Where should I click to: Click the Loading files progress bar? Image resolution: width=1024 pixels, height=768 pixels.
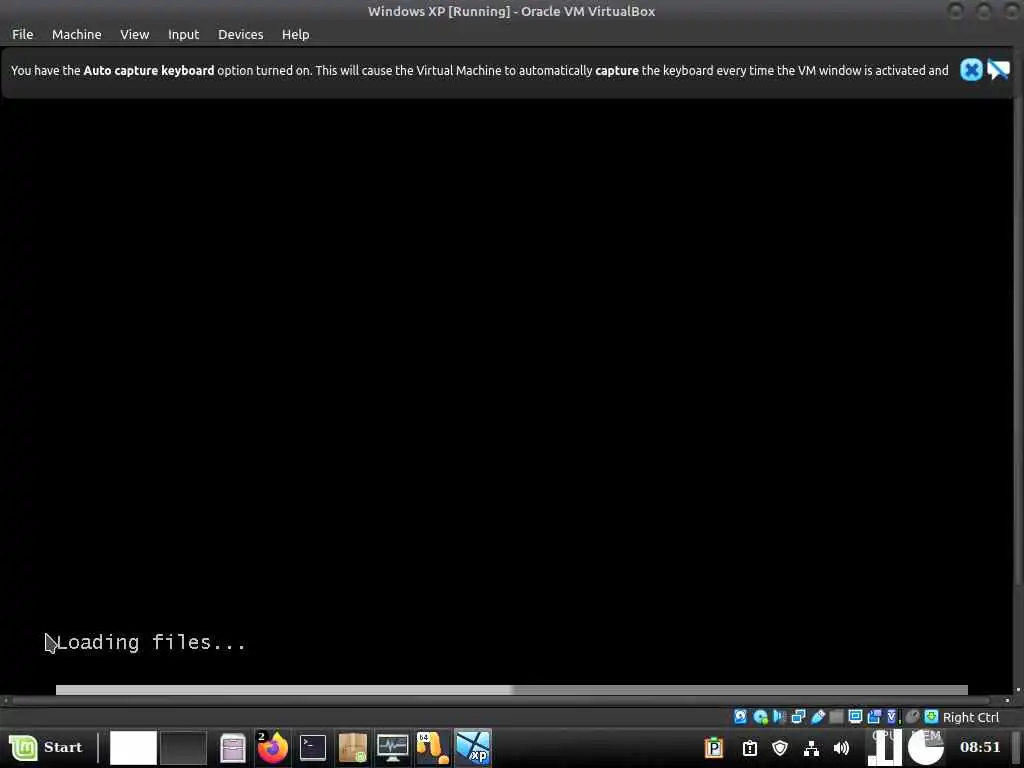pyautogui.click(x=511, y=690)
